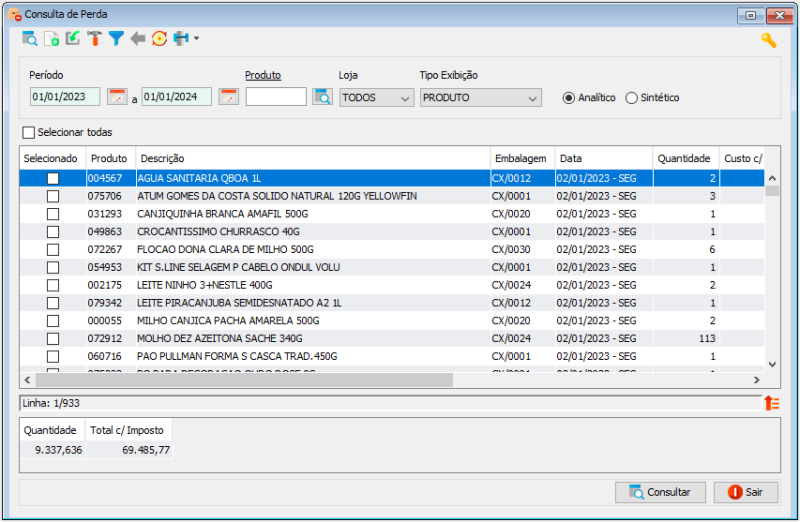The height and width of the screenshot is (522, 800).
Task: Open calendar for end date 01/01/2024
Action: point(229,96)
